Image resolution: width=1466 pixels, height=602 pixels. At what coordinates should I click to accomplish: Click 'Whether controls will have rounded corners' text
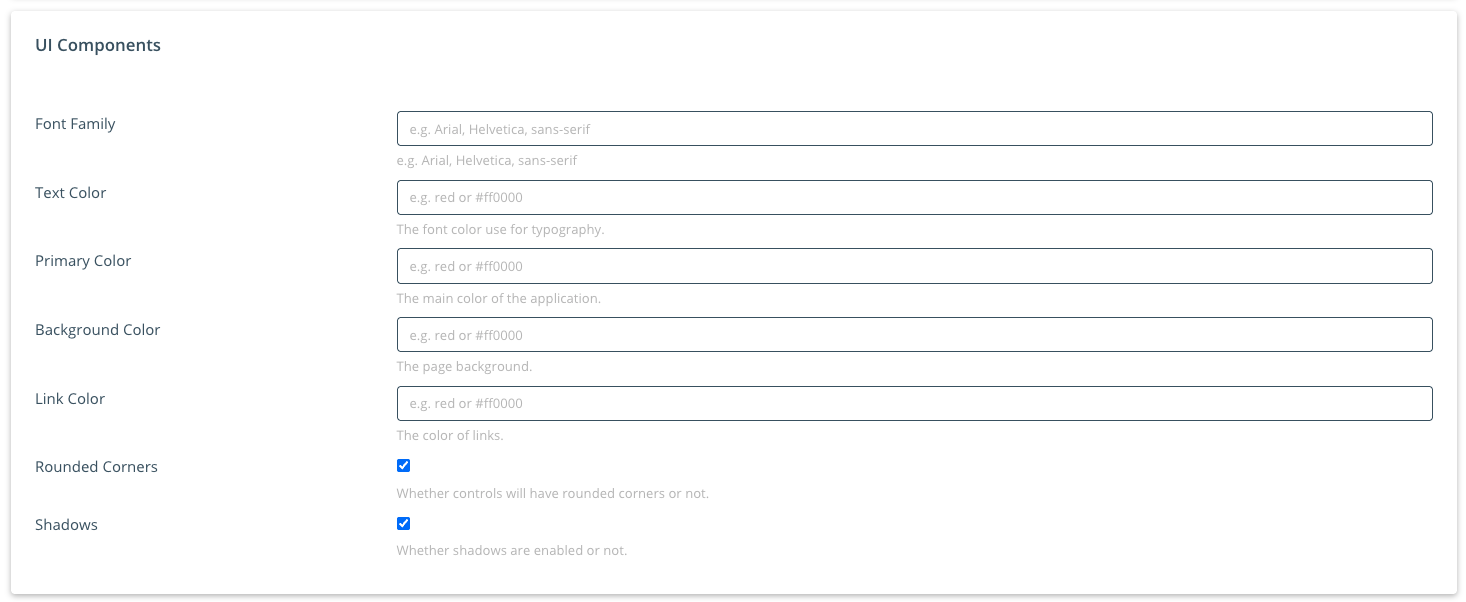pyautogui.click(x=552, y=494)
